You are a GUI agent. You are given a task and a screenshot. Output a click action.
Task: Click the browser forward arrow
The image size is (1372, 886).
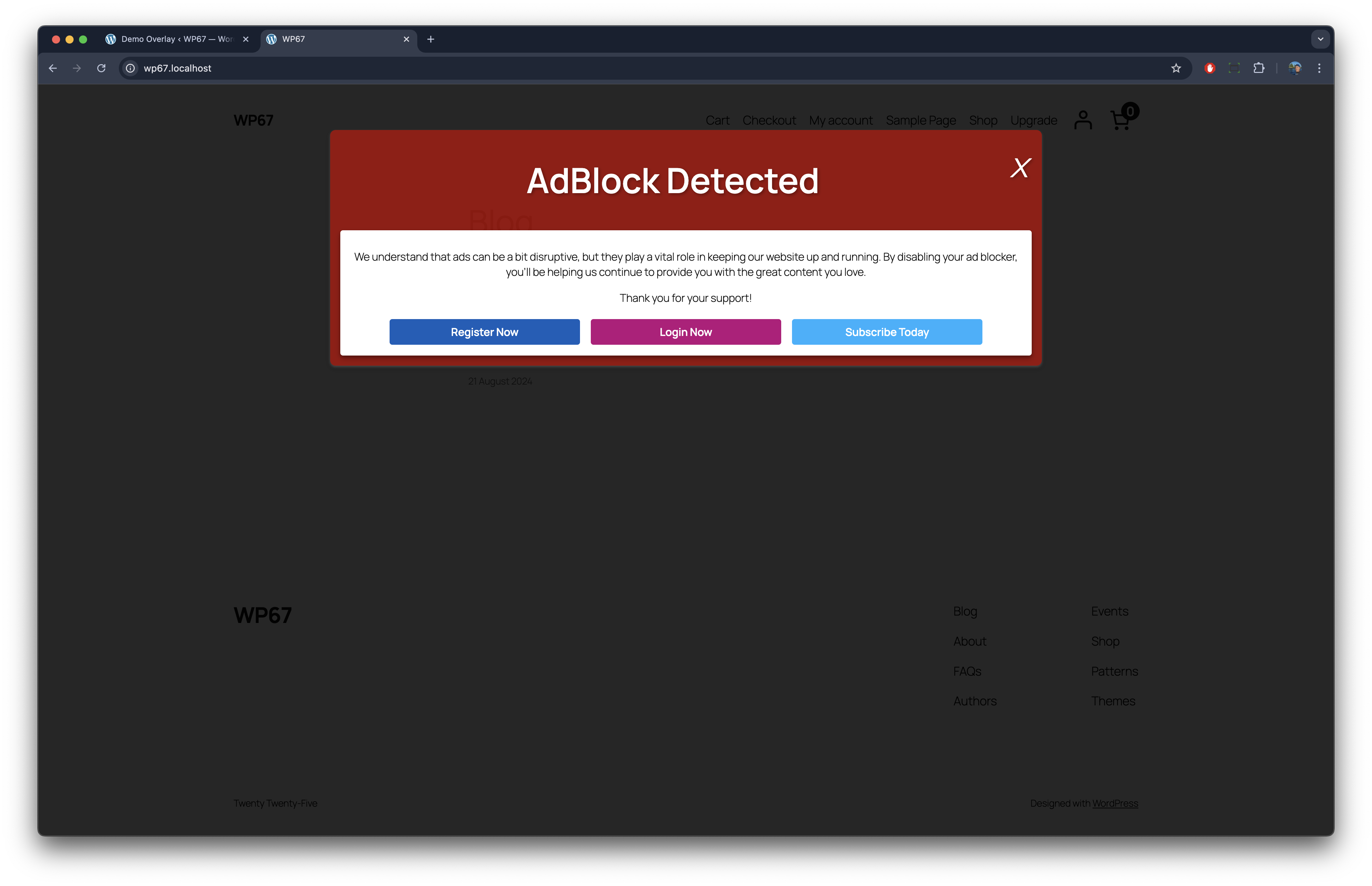click(77, 69)
